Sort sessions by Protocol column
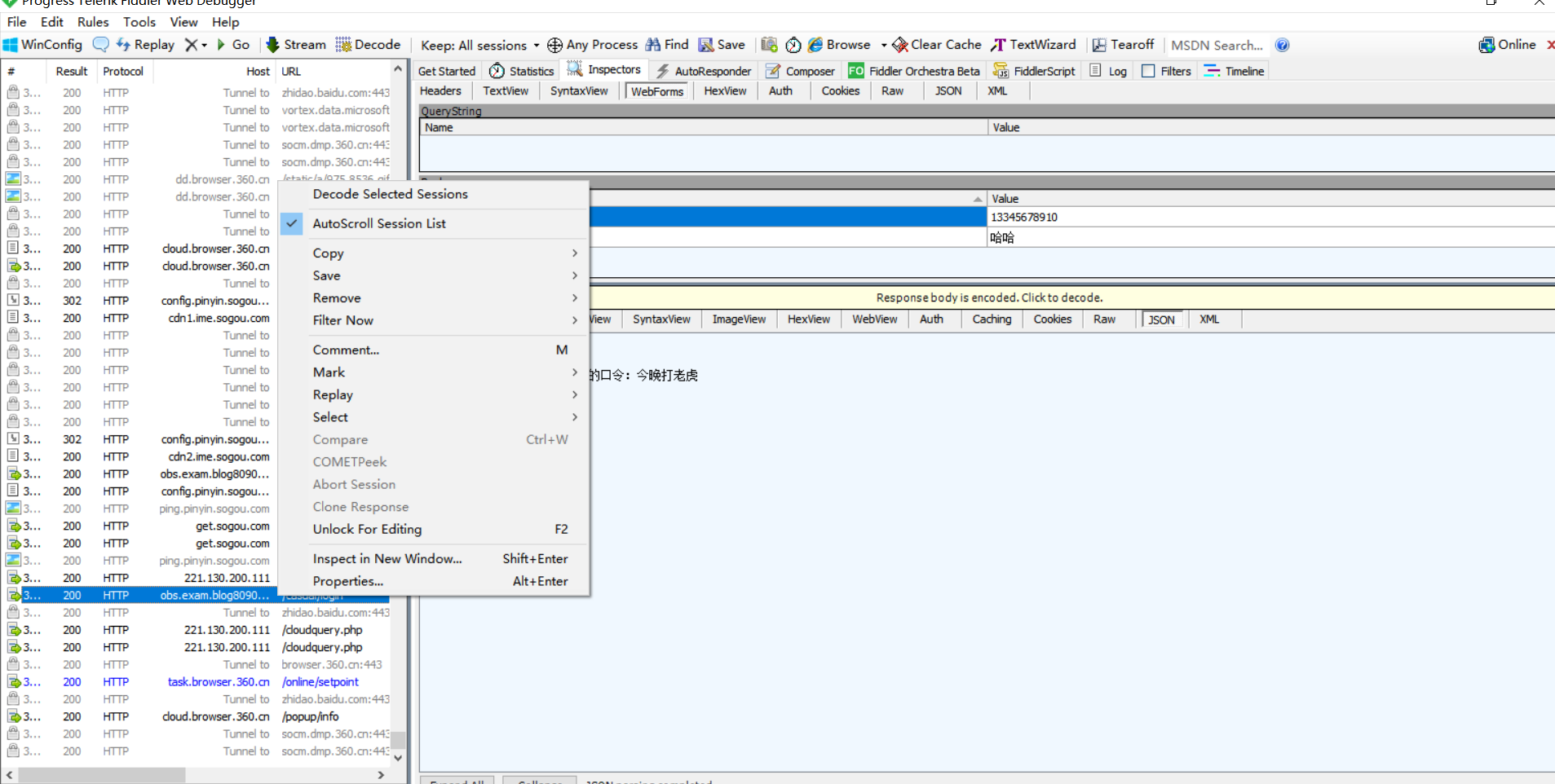The height and width of the screenshot is (784, 1555). 123,72
